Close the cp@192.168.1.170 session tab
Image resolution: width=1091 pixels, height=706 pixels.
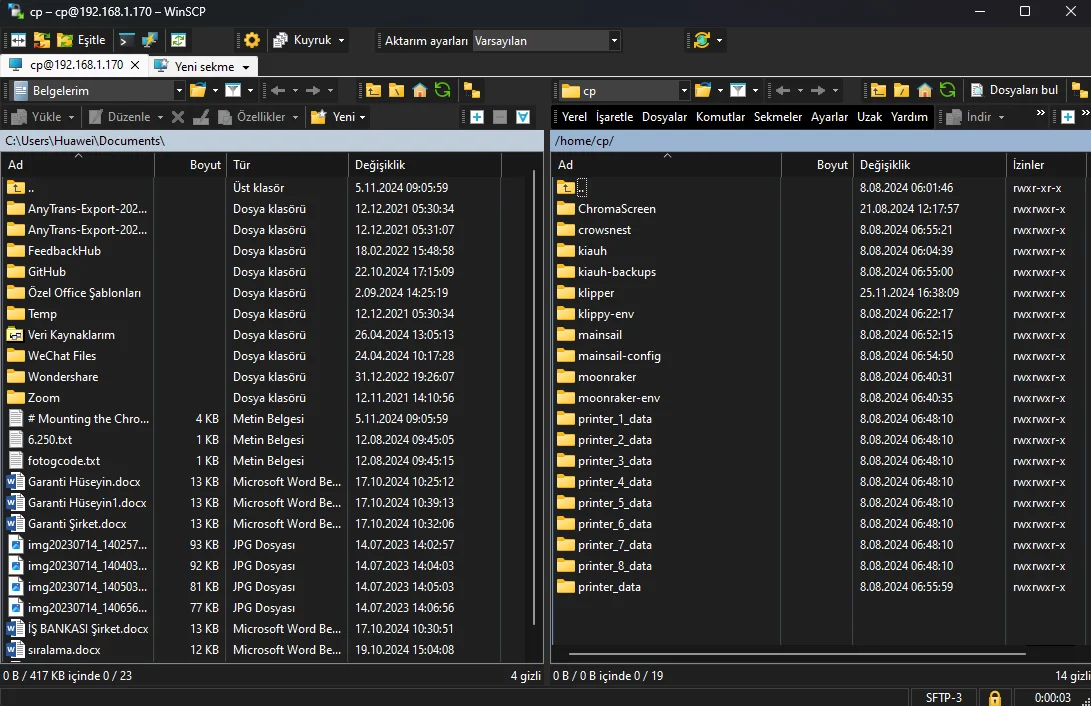[x=135, y=65]
